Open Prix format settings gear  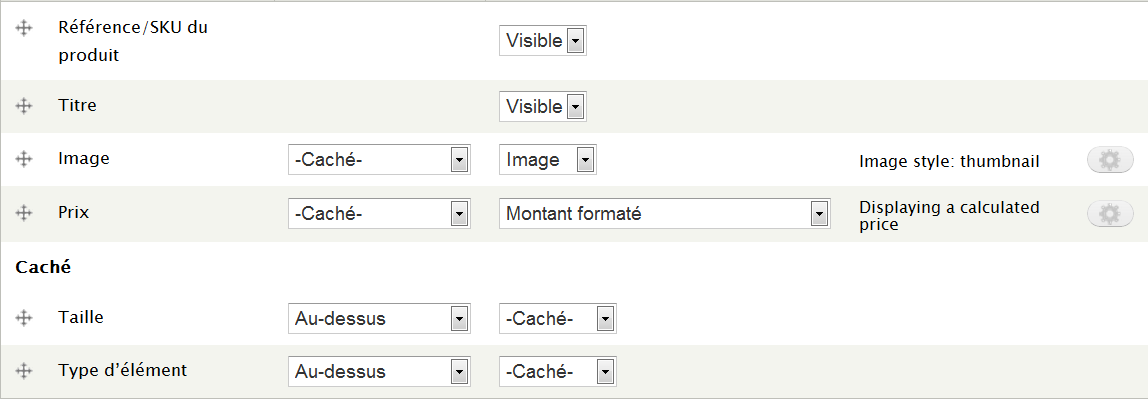(x=1109, y=214)
